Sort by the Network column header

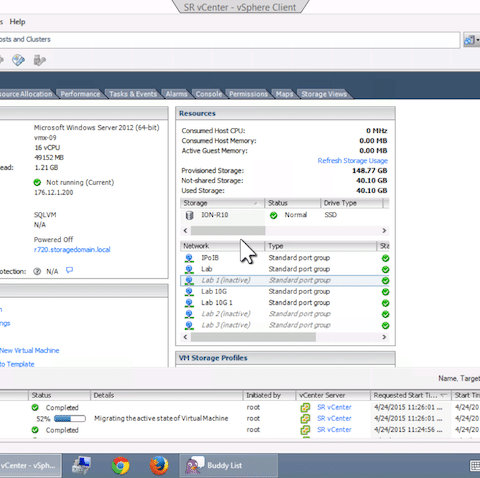(222, 246)
